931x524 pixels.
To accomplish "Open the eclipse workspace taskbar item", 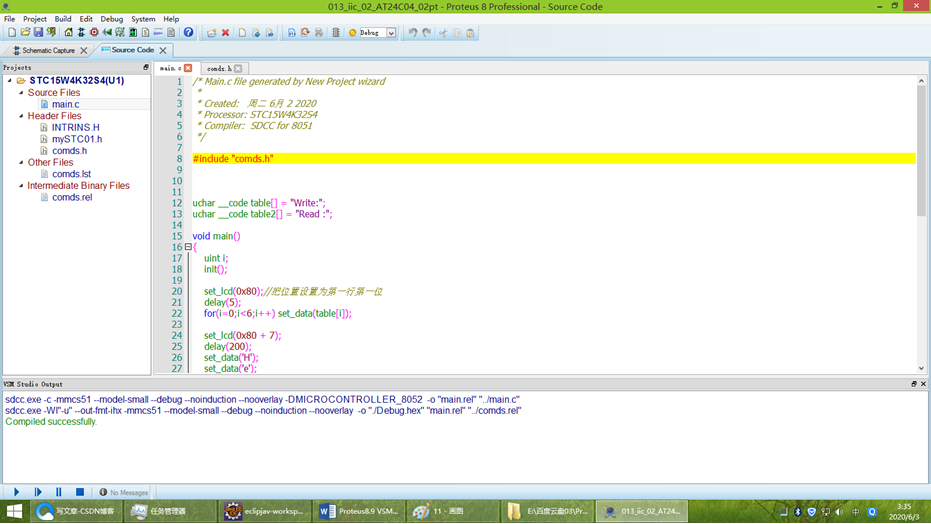I will point(264,511).
